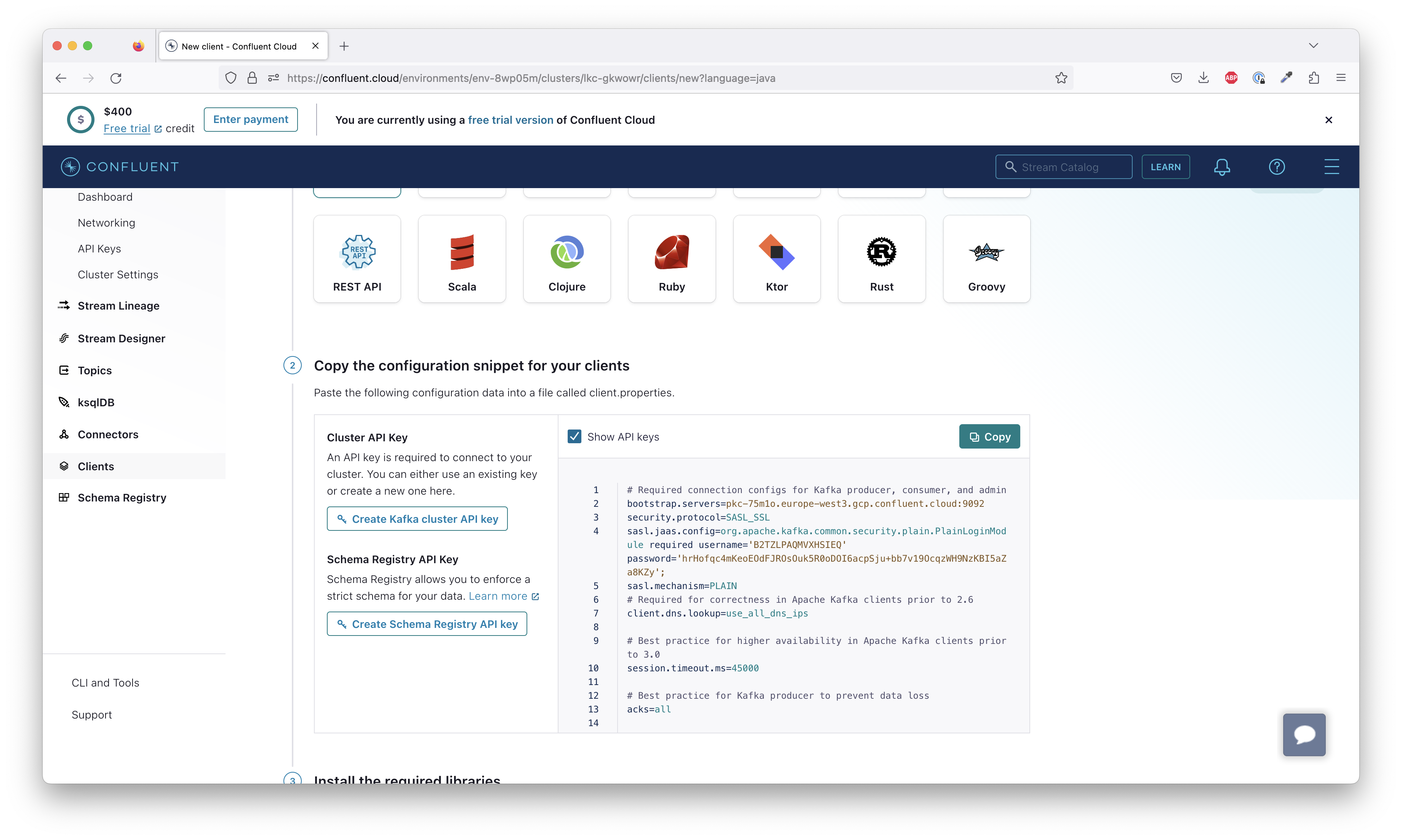
Task: Dismiss the free trial banner
Action: click(x=1328, y=120)
